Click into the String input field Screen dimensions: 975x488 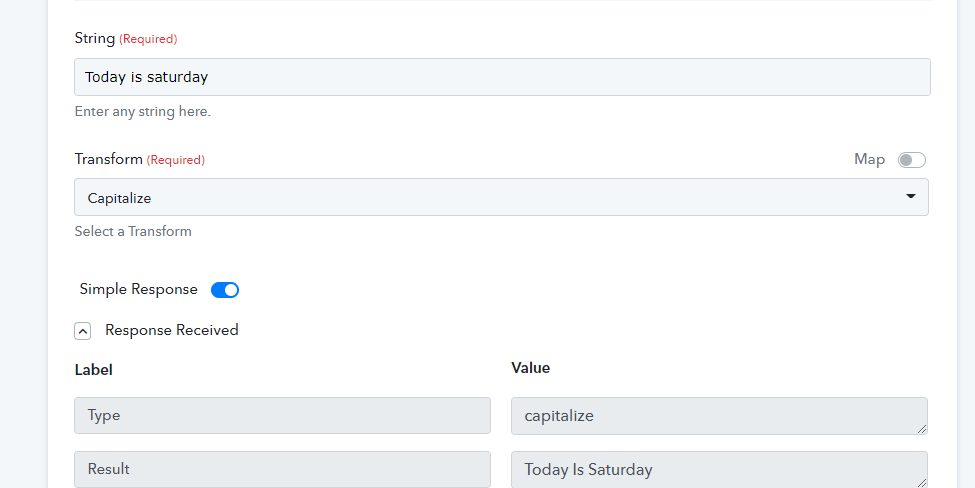click(x=502, y=77)
